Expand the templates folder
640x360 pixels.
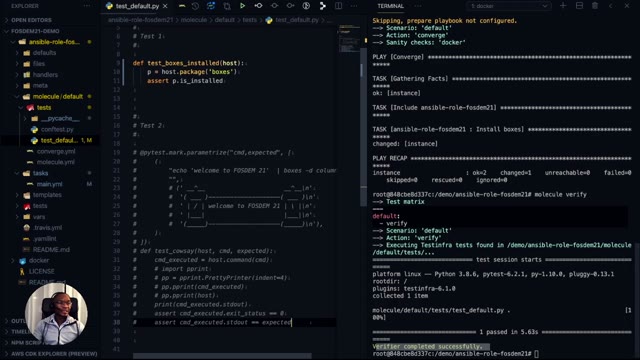(x=47, y=195)
